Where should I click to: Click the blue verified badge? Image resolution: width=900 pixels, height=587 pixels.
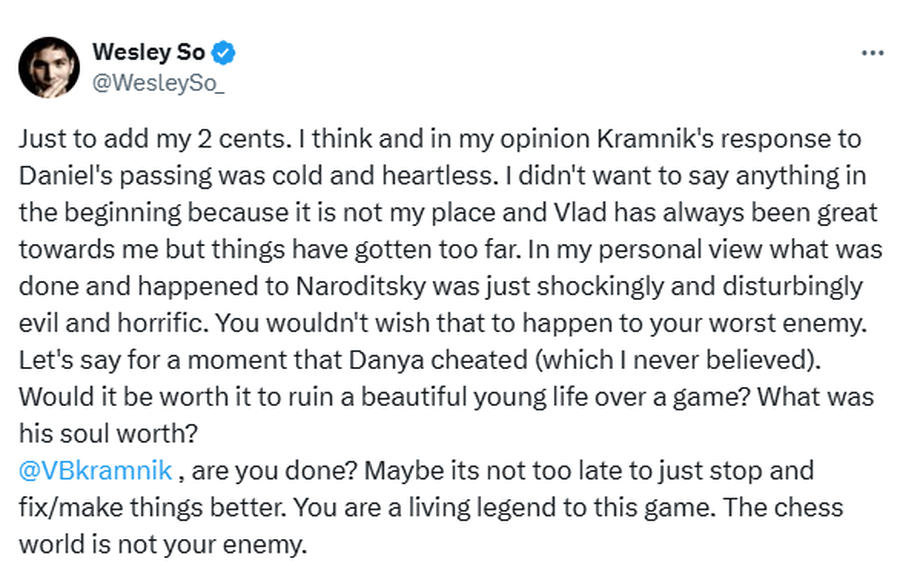tap(226, 52)
